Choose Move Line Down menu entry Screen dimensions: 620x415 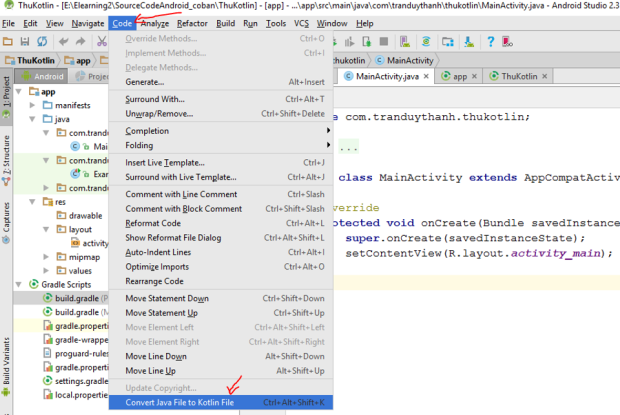click(221, 357)
